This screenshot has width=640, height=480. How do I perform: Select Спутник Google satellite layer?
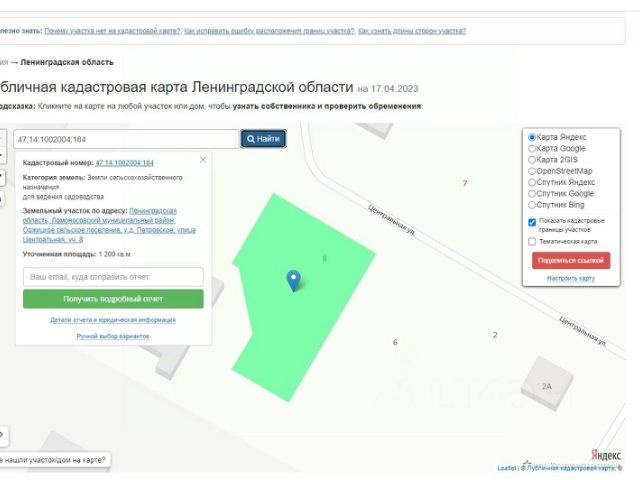click(532, 193)
